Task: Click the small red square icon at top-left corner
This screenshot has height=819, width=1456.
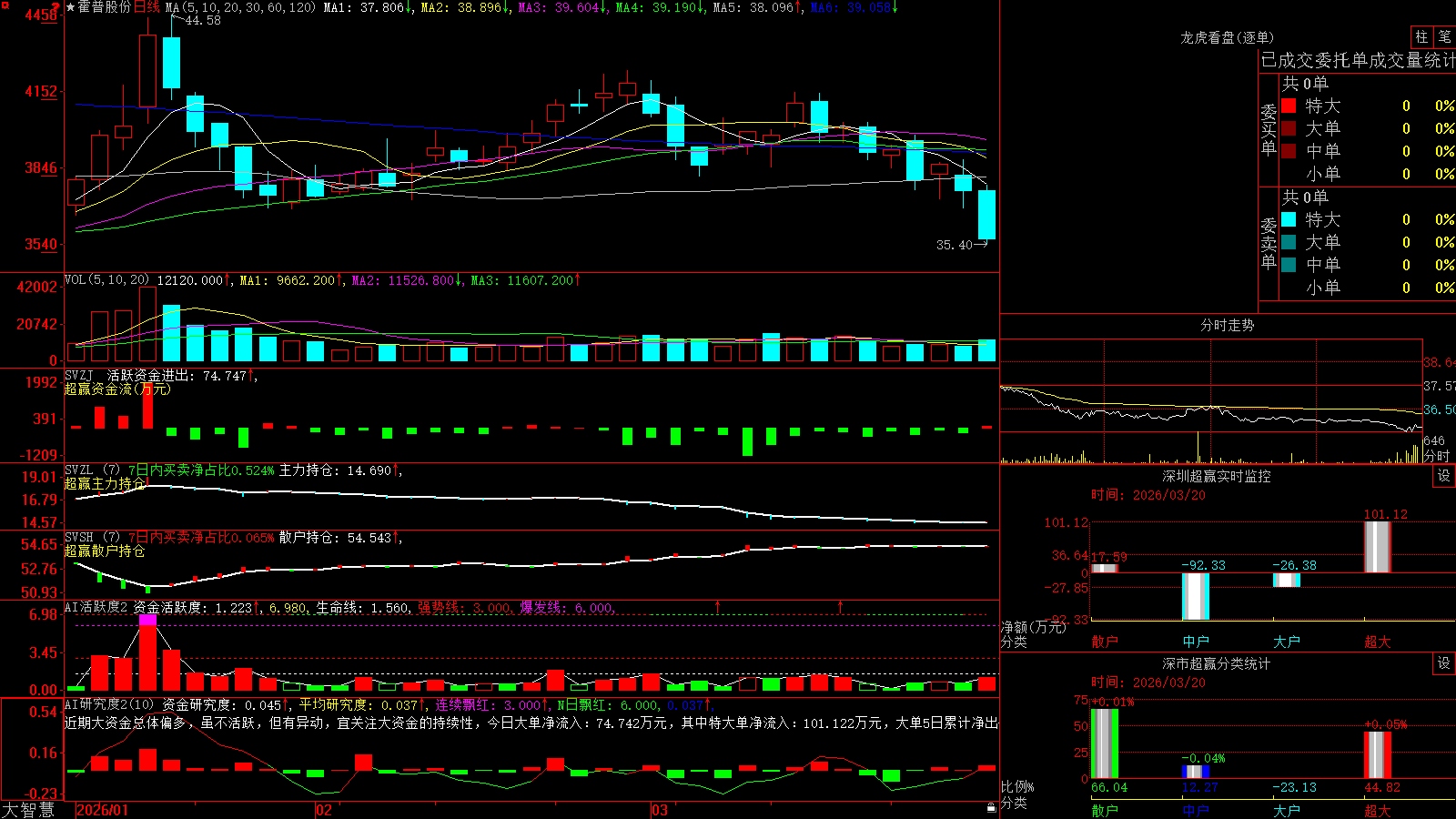Action: (x=5, y=5)
